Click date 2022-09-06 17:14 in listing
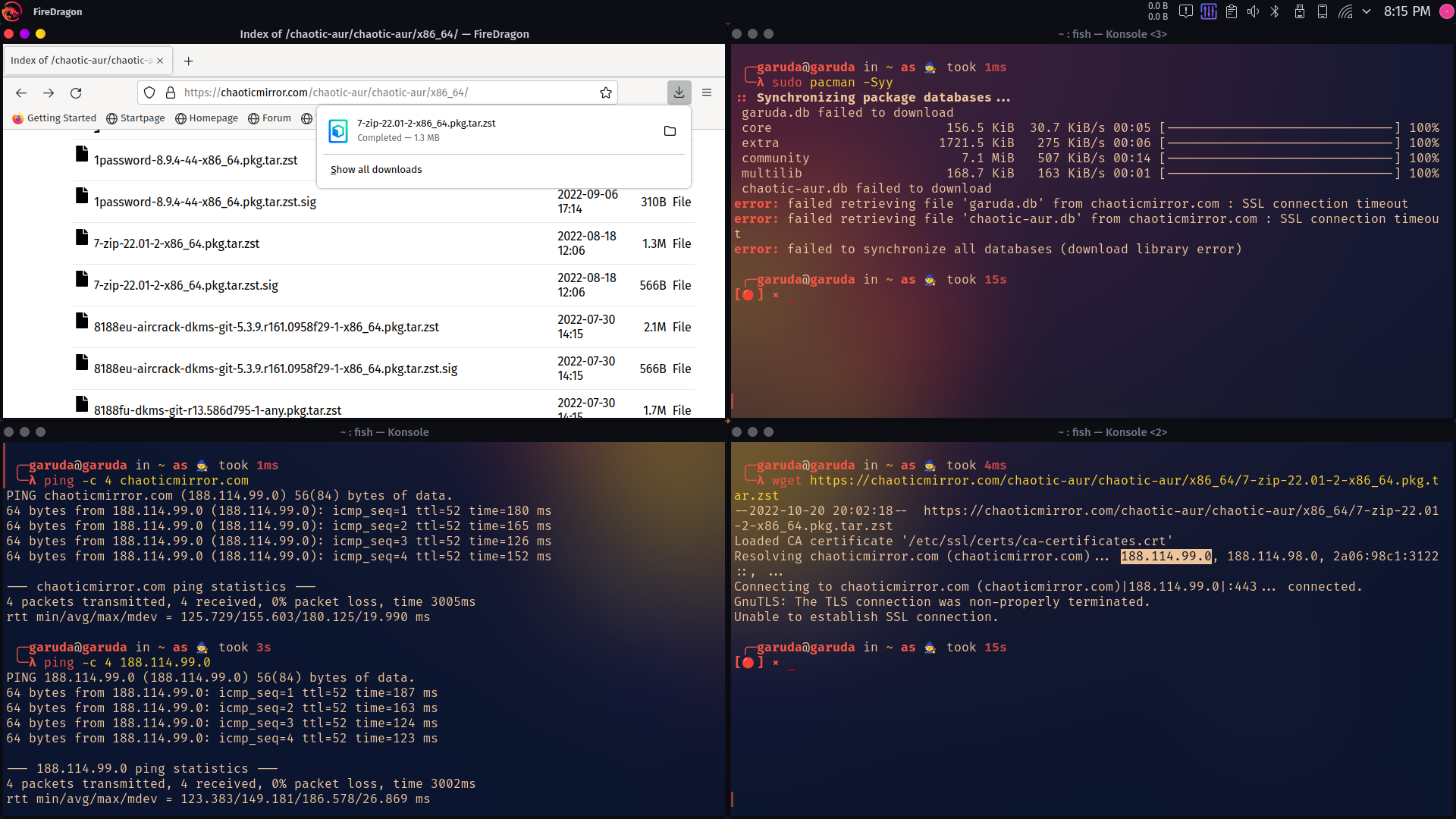Viewport: 1456px width, 819px height. tap(588, 202)
